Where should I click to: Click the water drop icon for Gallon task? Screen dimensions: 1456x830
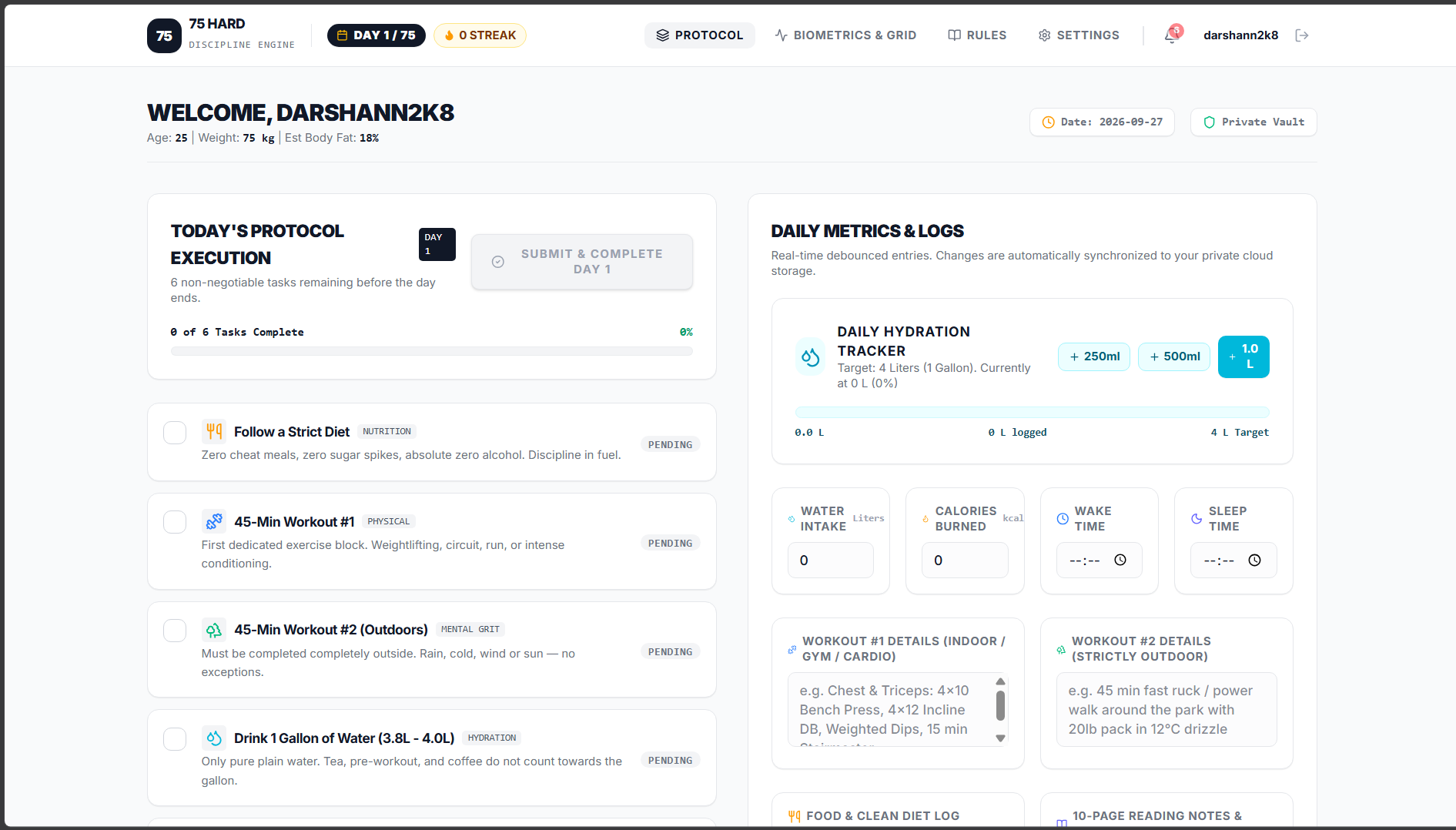point(214,738)
